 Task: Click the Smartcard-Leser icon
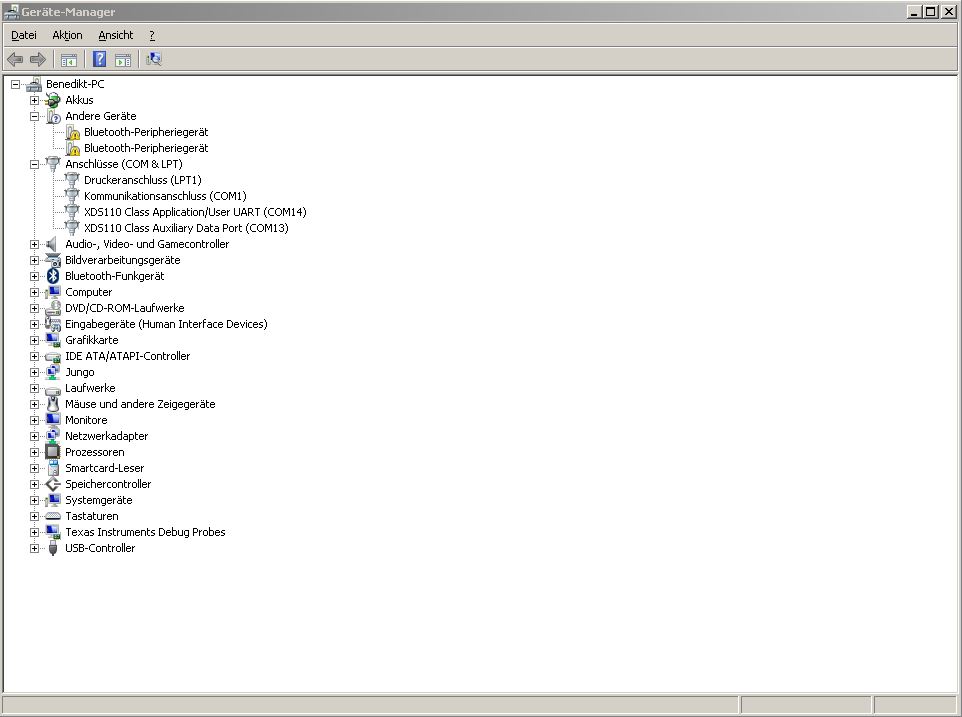tap(53, 468)
